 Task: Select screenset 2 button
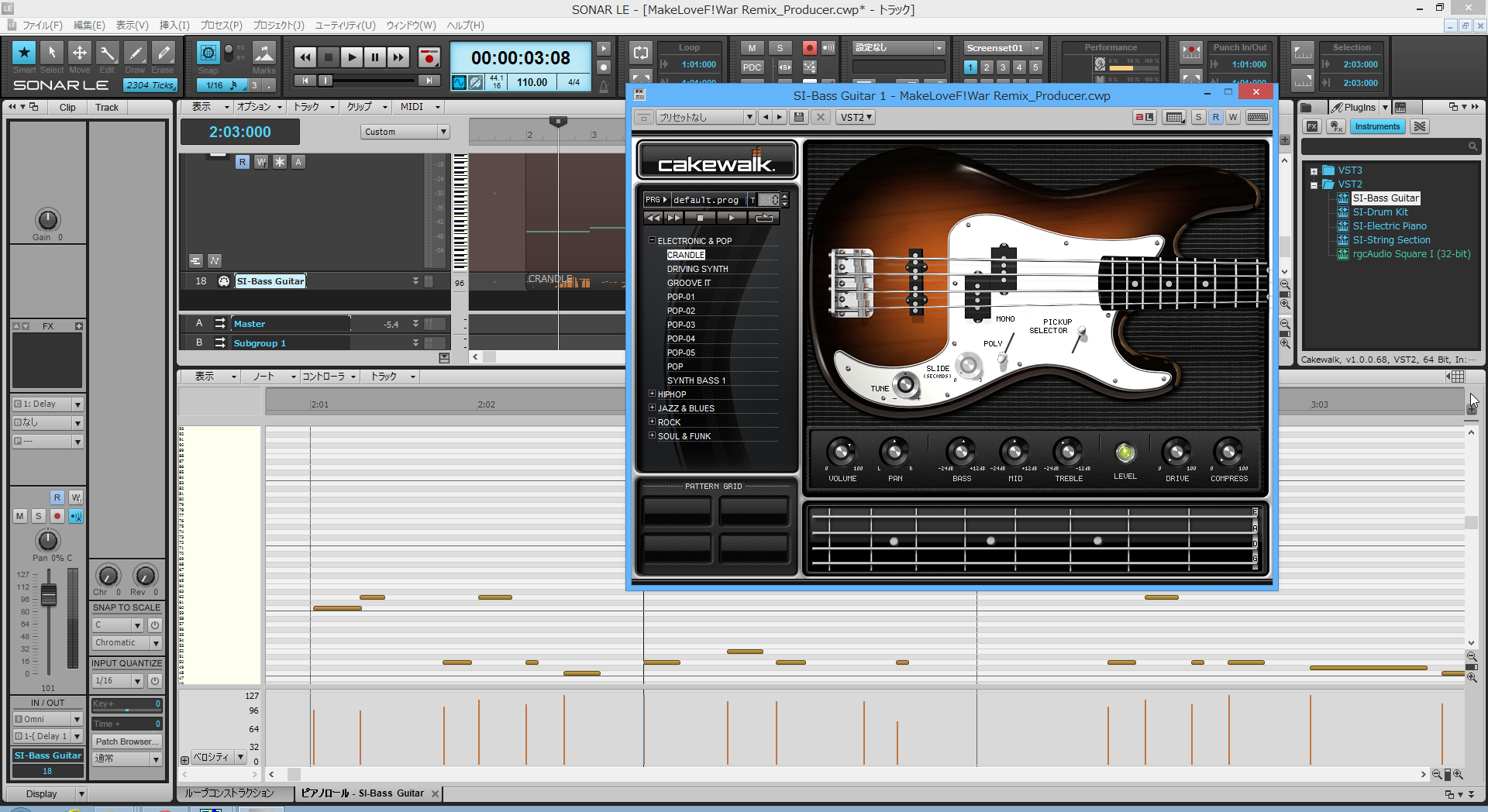pos(987,67)
